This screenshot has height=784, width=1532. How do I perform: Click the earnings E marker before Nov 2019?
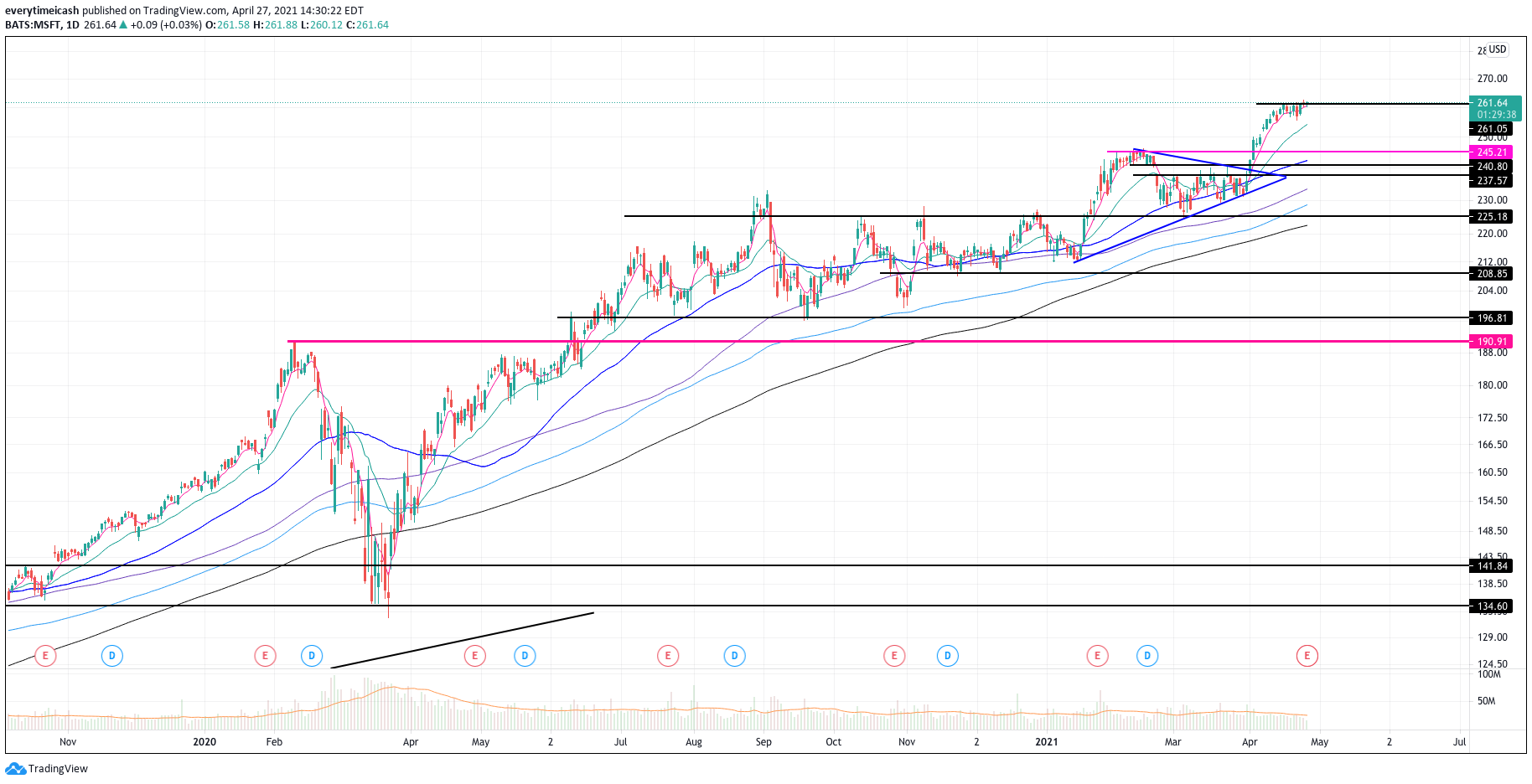point(46,656)
